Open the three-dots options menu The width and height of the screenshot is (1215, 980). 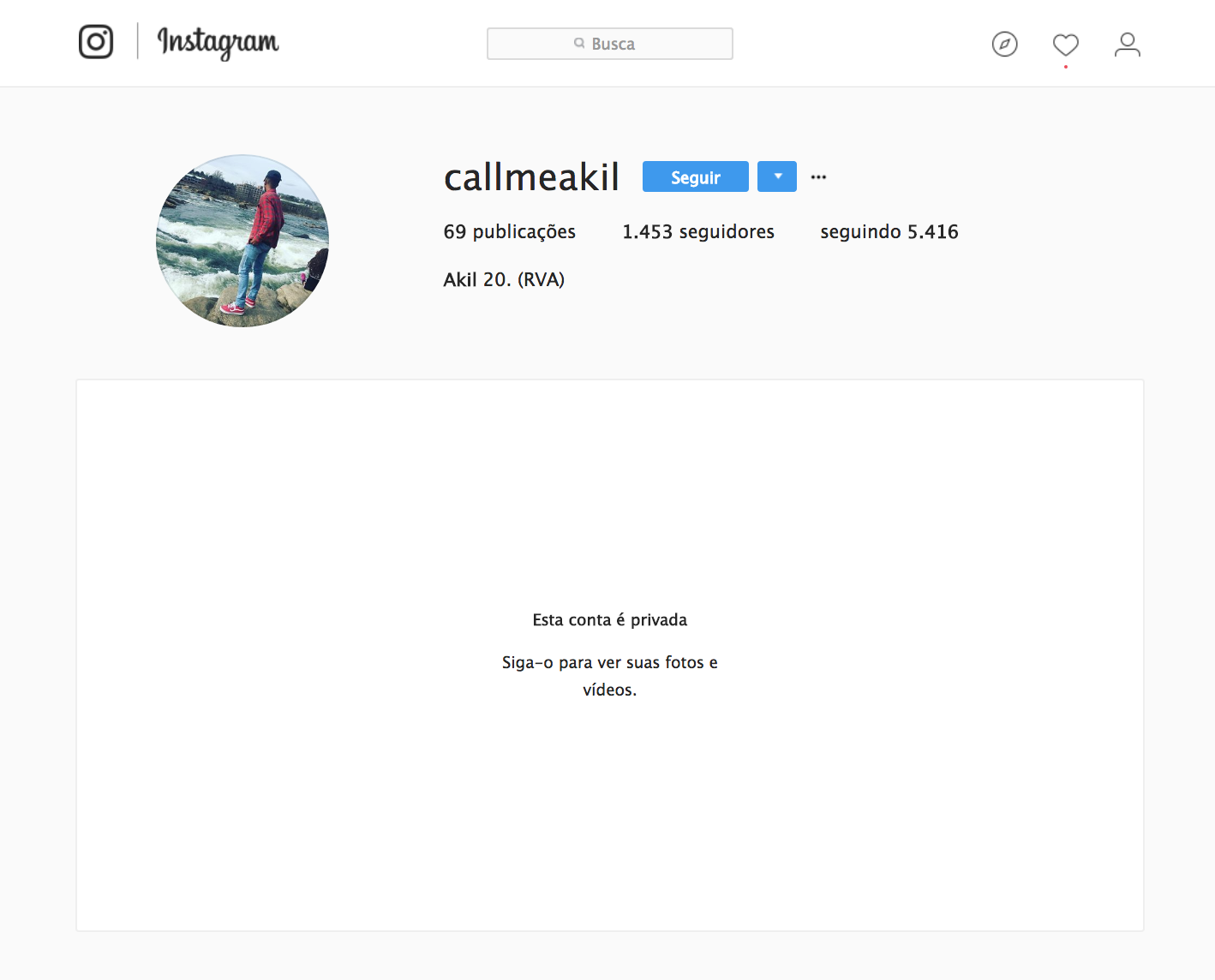(819, 177)
